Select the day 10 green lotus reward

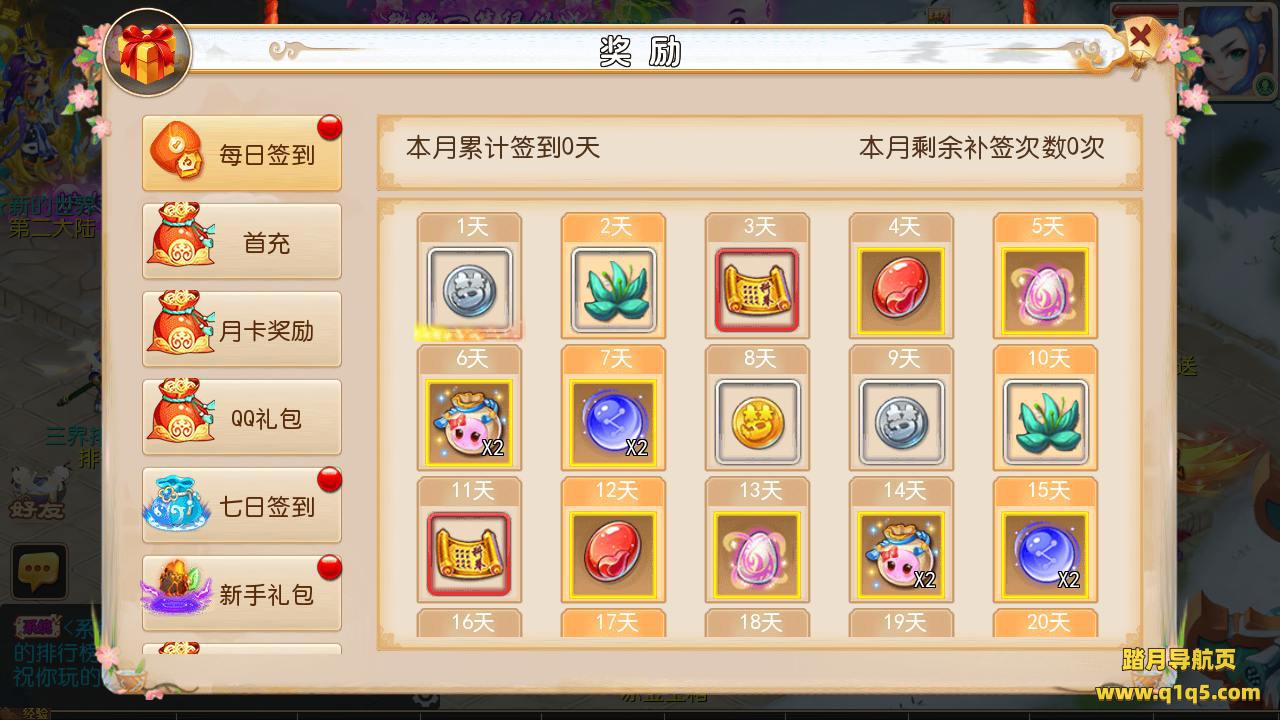click(1045, 422)
